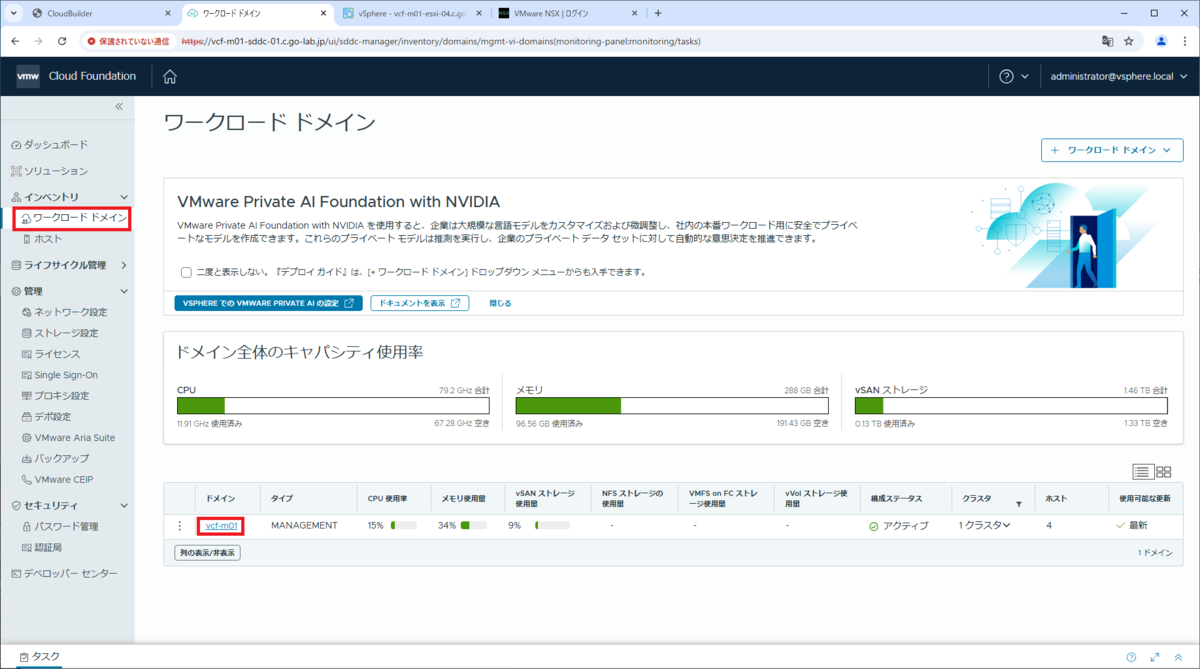
Task: Click VSPHERE での VMWARE PRIVATE AI の設定 button
Action: (268, 303)
